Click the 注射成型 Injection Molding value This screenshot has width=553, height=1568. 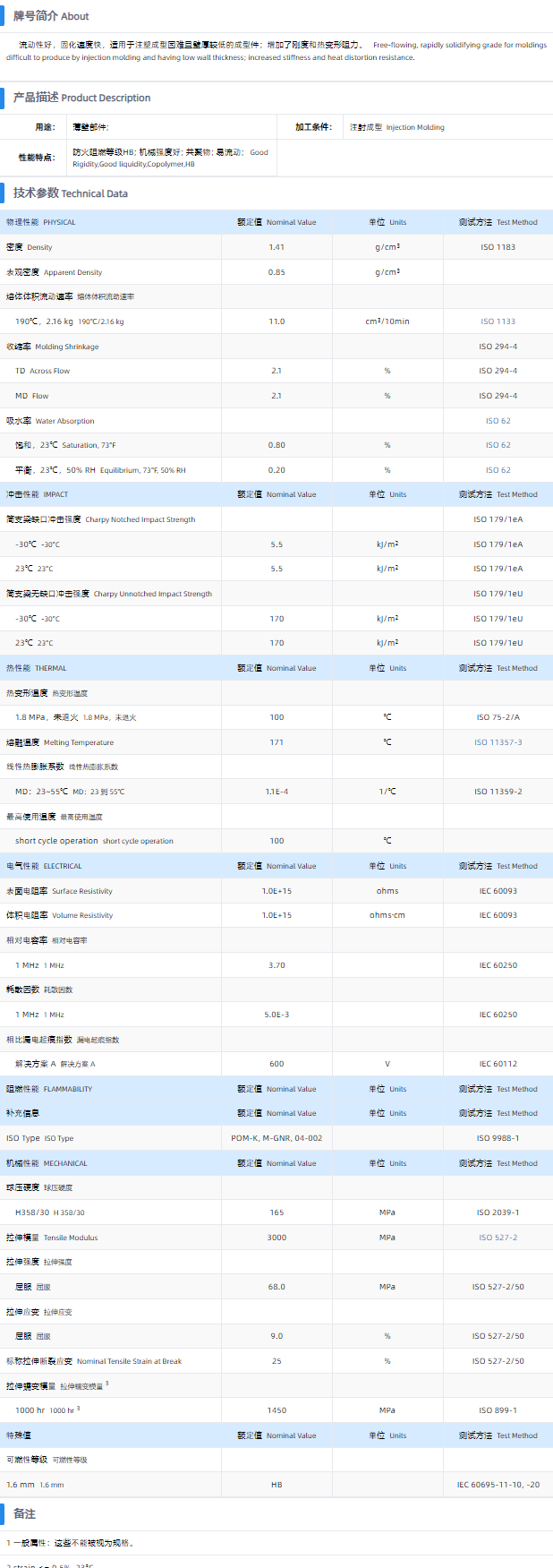coord(396,127)
